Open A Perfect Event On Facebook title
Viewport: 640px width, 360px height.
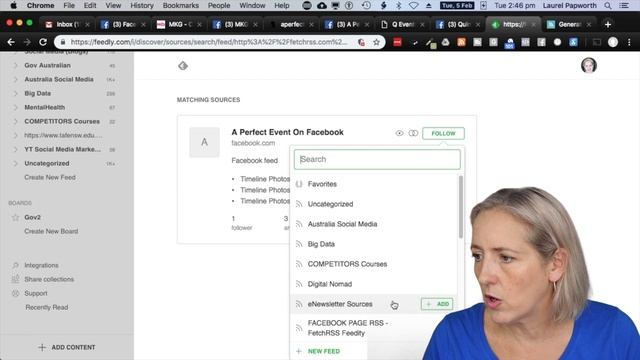click(287, 132)
